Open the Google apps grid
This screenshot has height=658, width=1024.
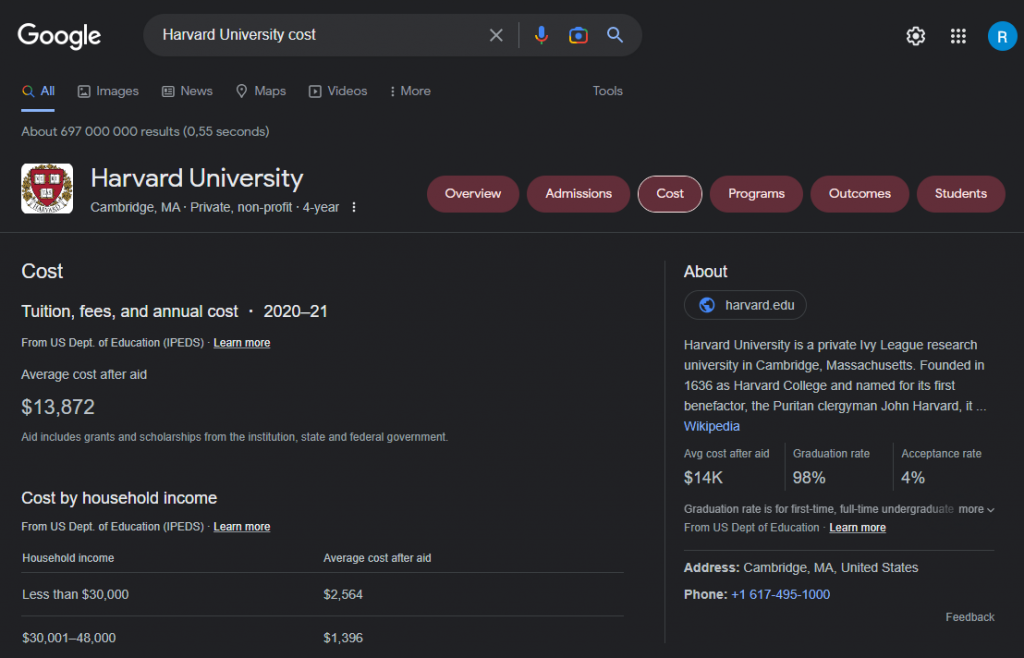tap(958, 36)
